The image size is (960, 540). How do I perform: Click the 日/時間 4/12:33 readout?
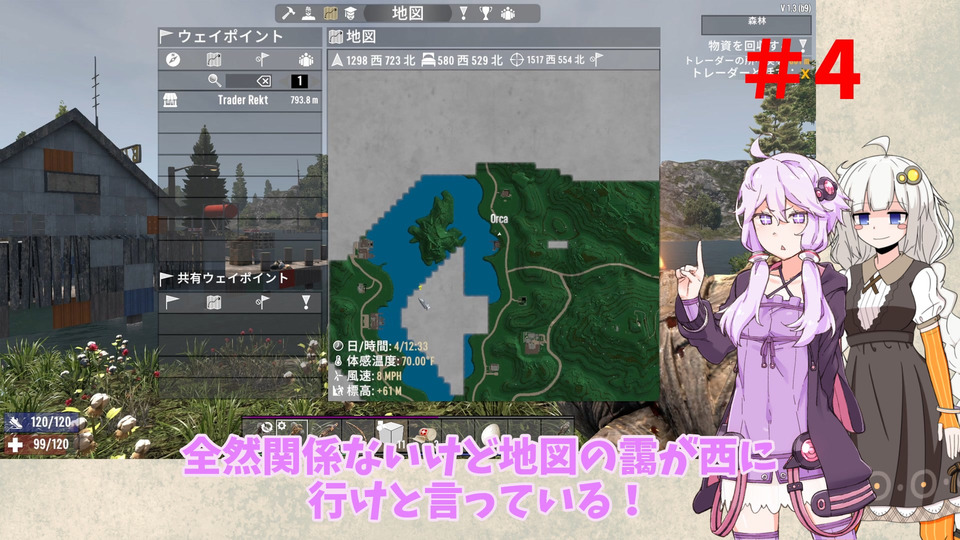[x=380, y=346]
